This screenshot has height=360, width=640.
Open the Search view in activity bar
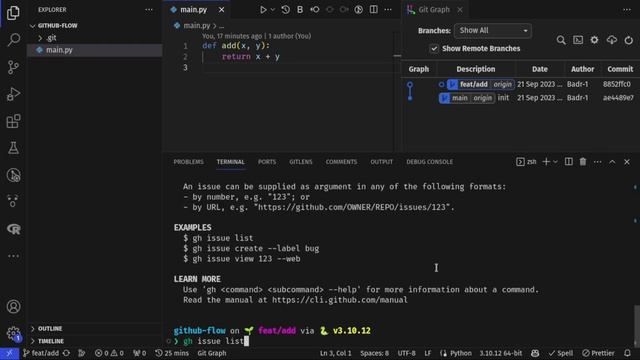point(13,40)
